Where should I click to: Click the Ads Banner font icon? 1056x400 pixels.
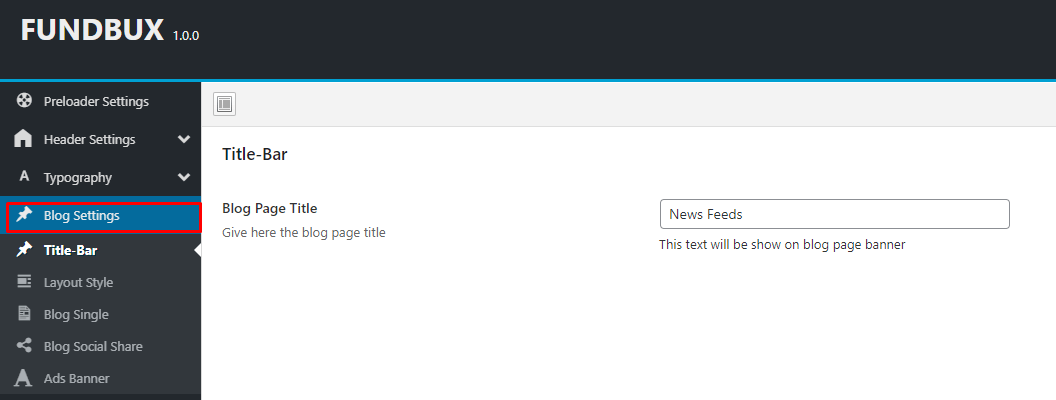pos(24,378)
